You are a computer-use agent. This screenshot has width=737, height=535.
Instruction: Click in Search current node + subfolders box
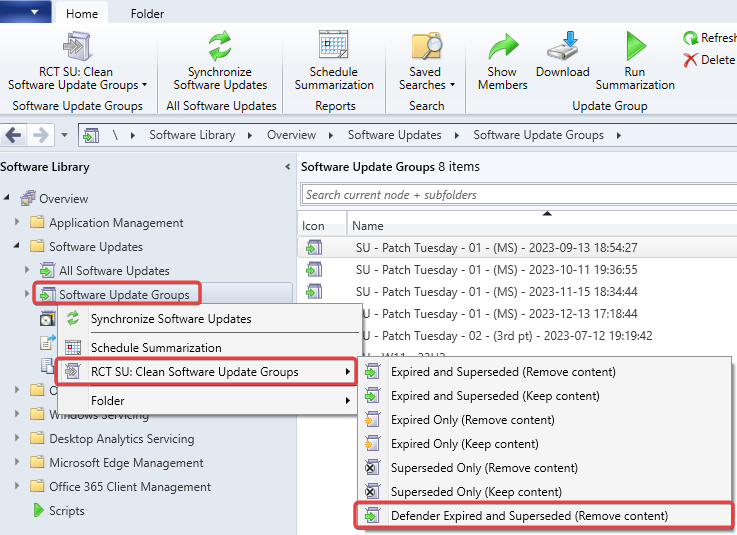coord(519,195)
